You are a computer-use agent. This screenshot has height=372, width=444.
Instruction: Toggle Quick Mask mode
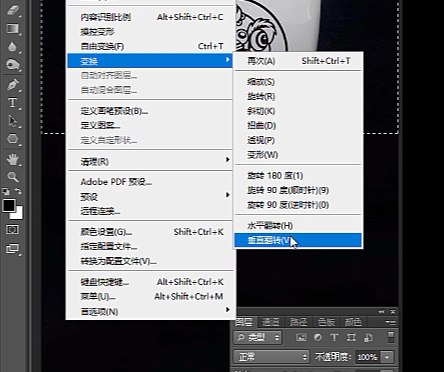[13, 229]
